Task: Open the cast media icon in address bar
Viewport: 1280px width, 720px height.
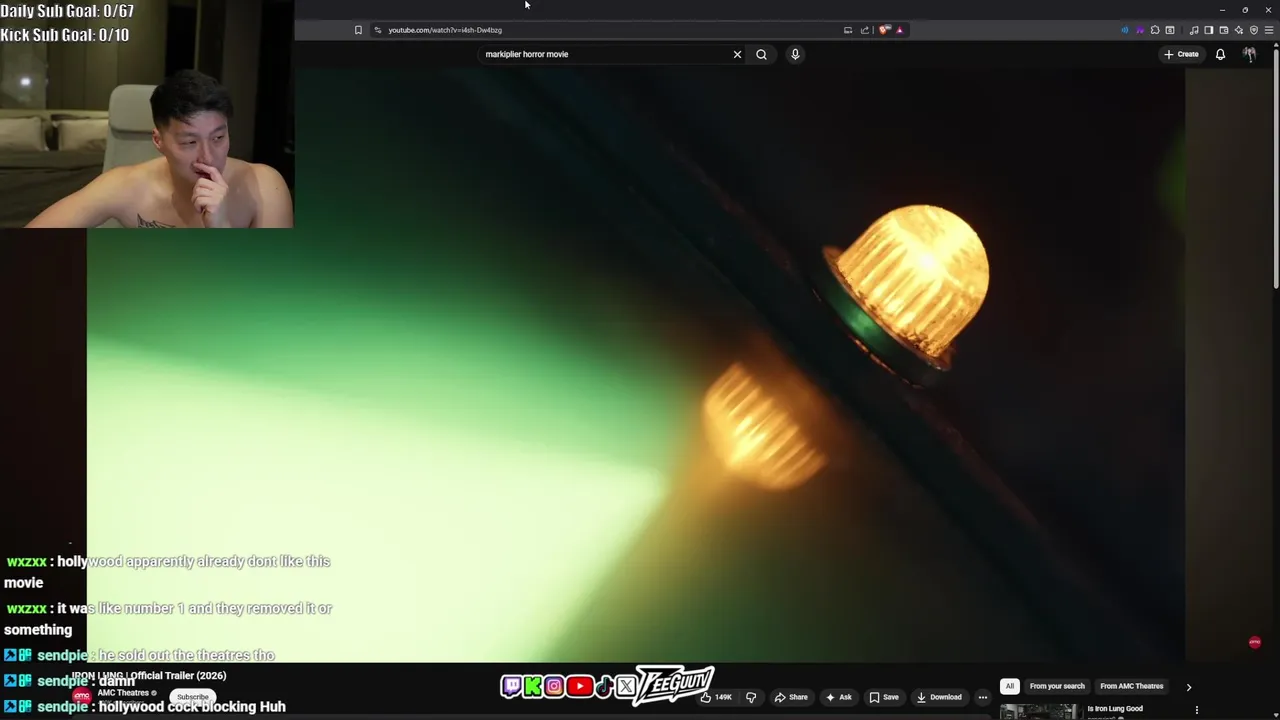Action: click(x=848, y=30)
